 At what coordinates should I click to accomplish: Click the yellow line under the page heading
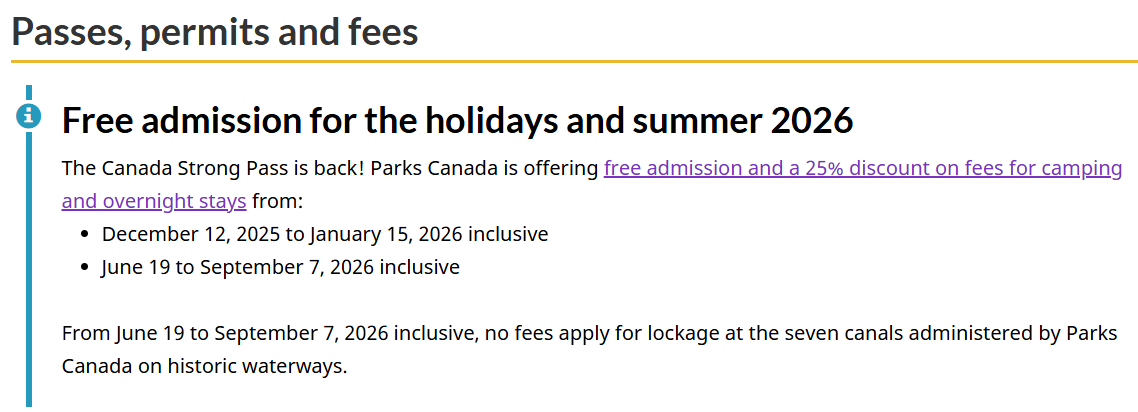point(574,62)
